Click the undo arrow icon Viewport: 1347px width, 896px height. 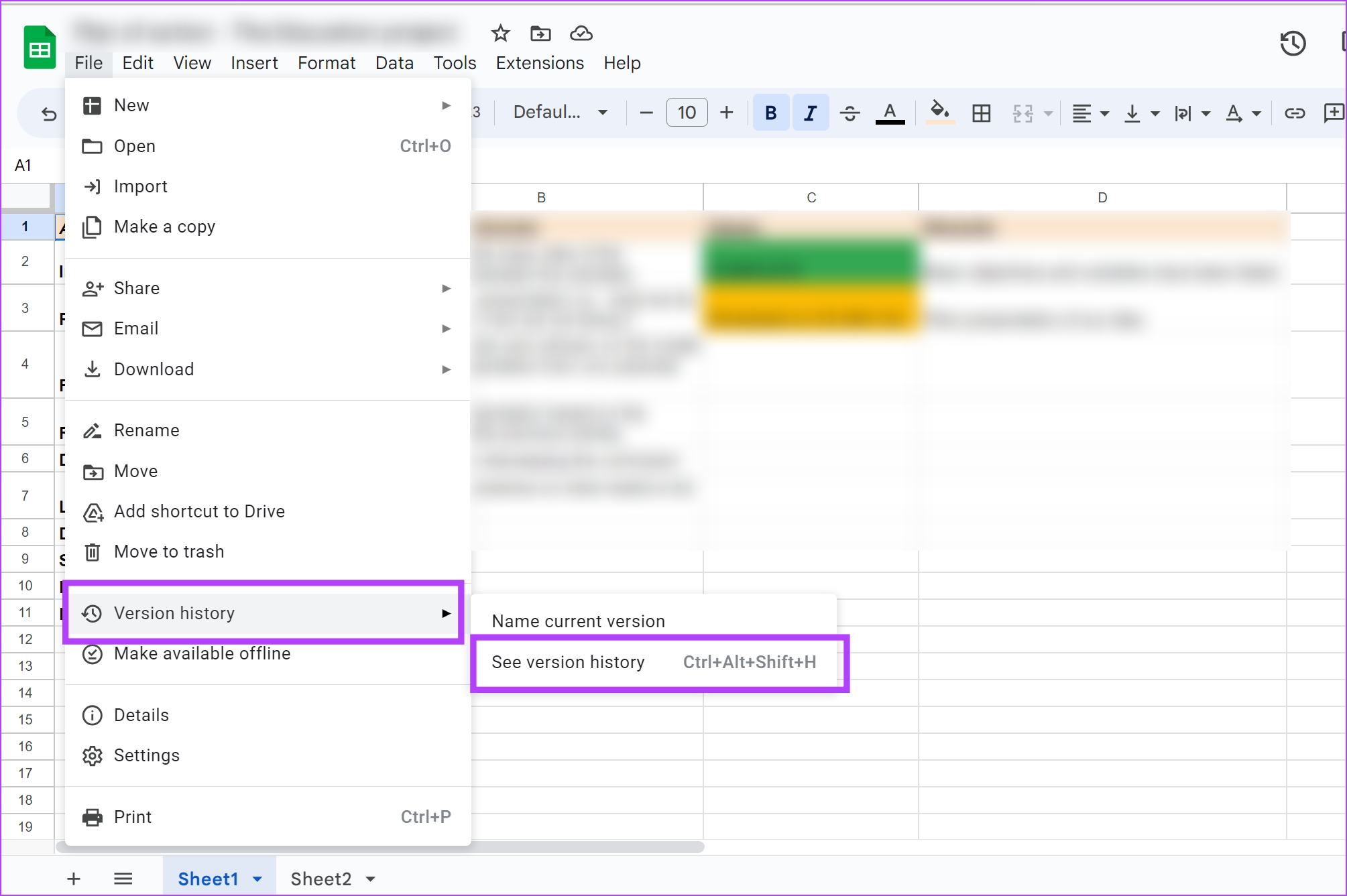point(48,113)
